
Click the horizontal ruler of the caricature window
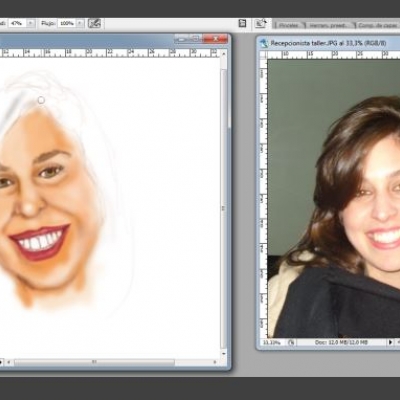point(110,53)
